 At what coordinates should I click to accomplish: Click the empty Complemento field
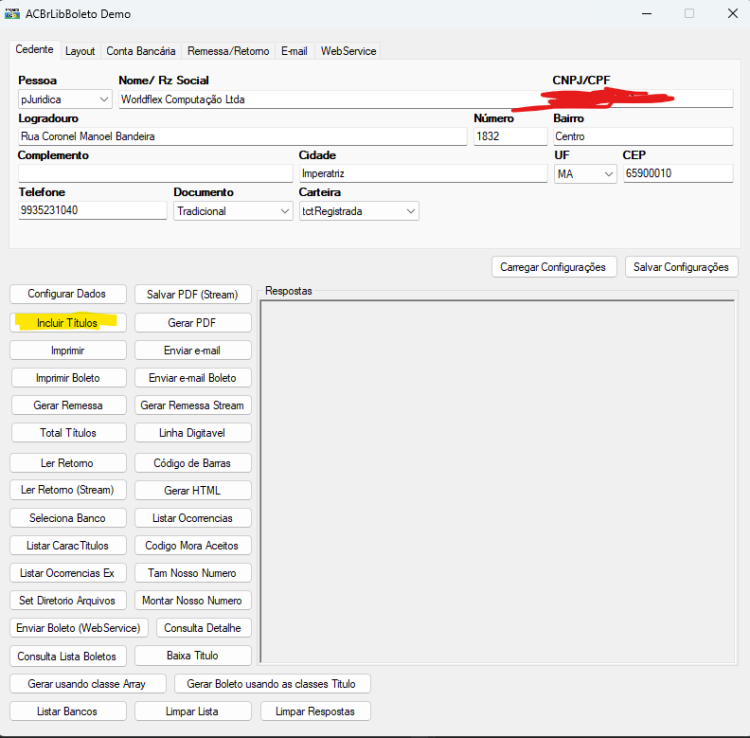point(155,173)
